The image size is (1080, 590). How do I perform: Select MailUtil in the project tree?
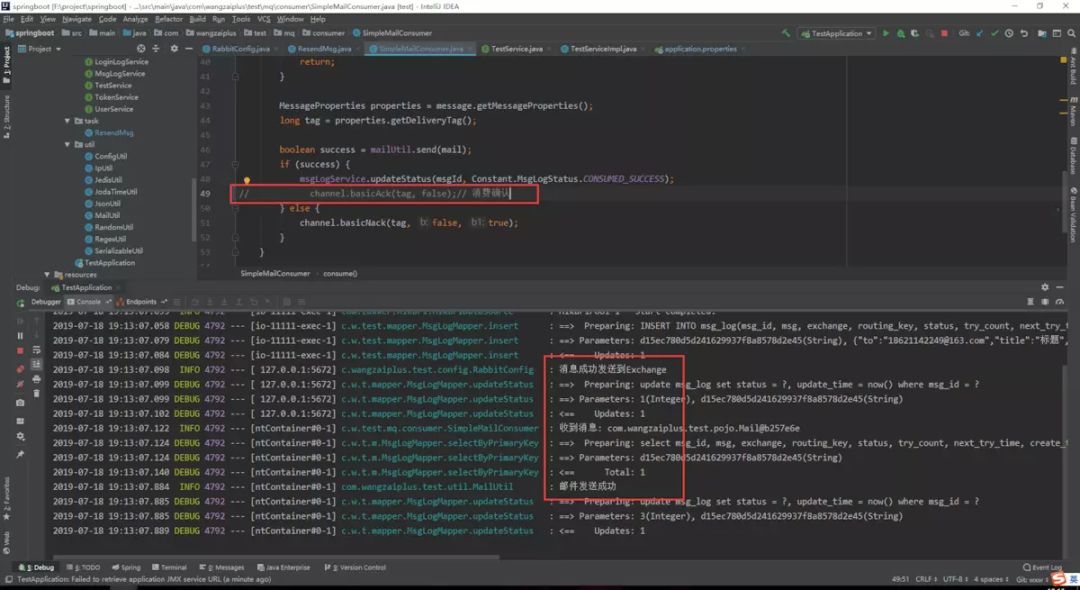pos(107,215)
